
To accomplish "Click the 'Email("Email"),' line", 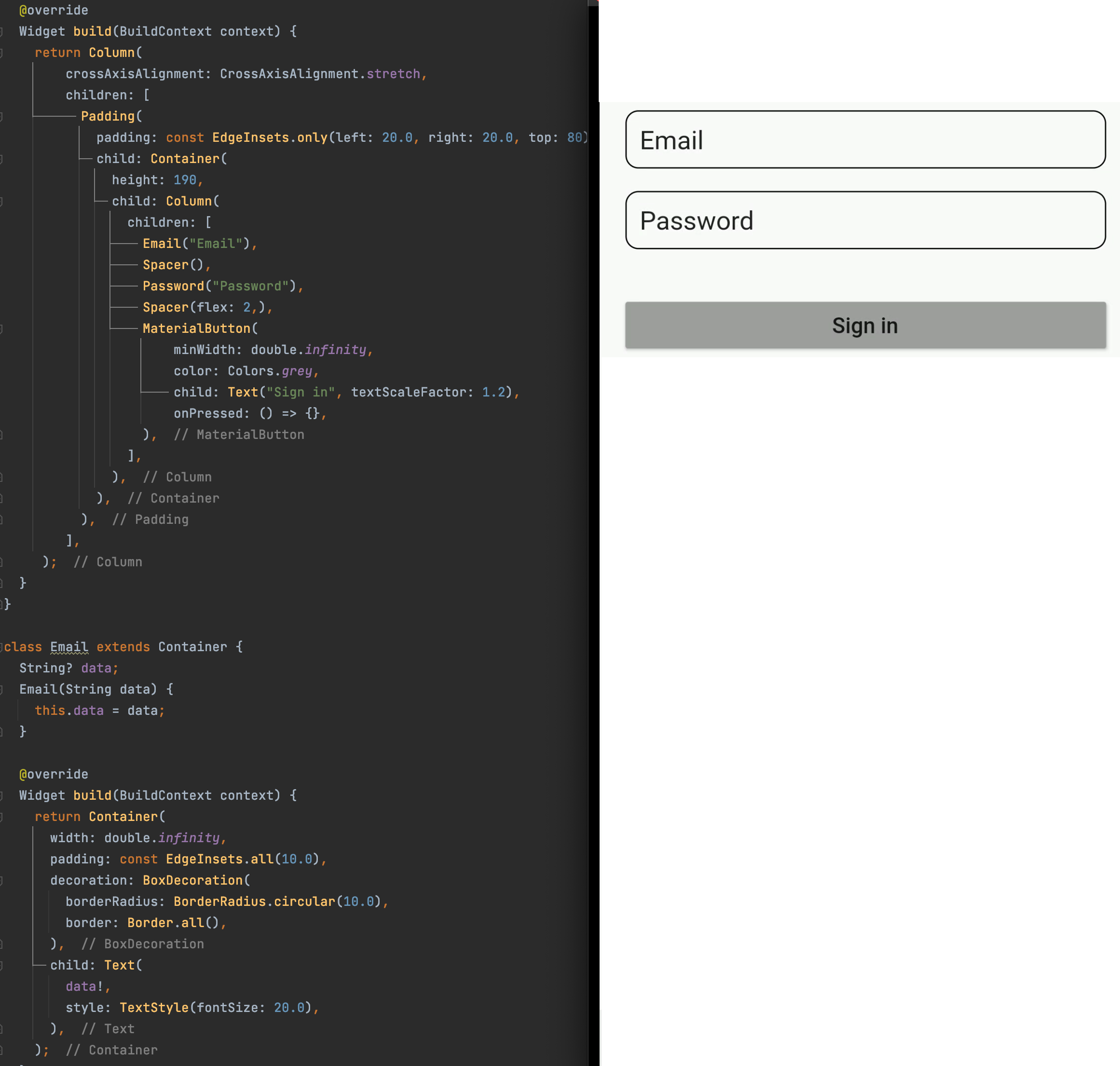I will [200, 244].
